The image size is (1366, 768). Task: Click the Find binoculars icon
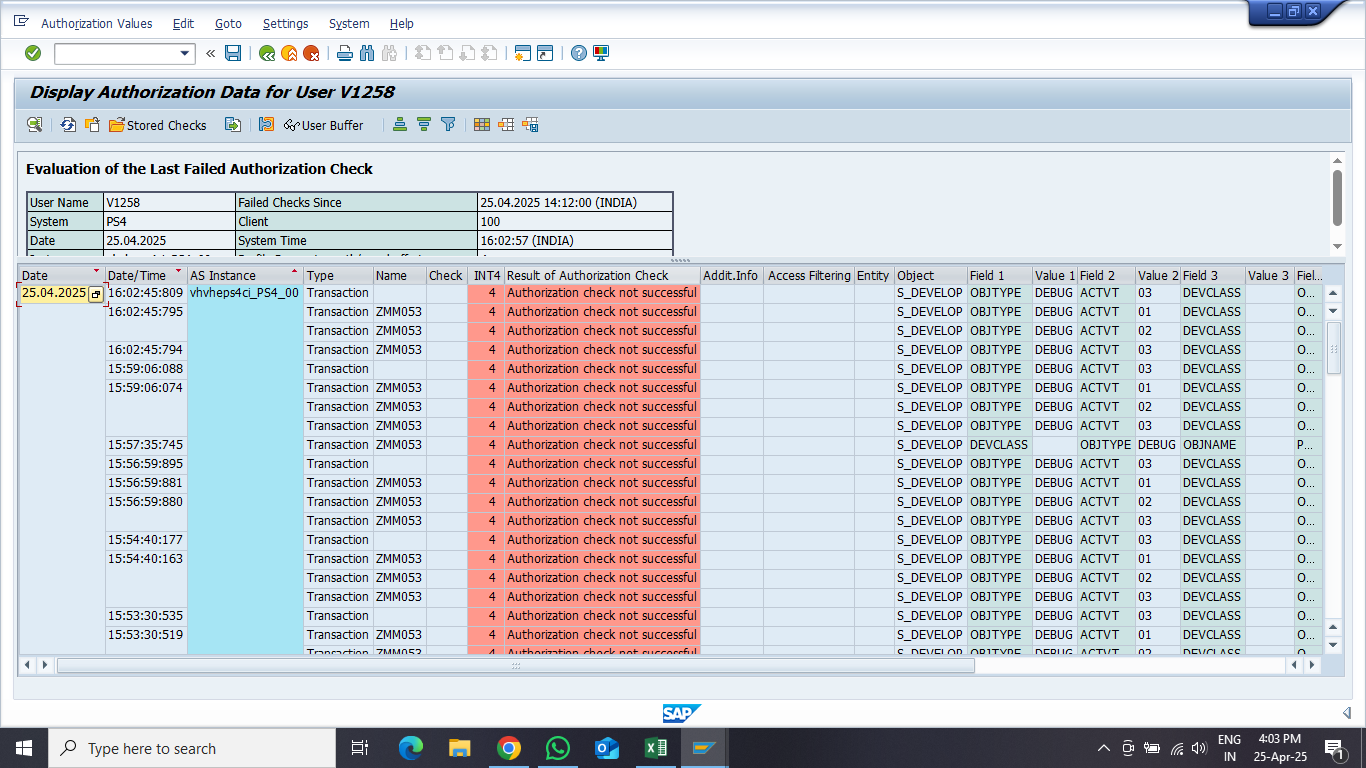click(367, 53)
